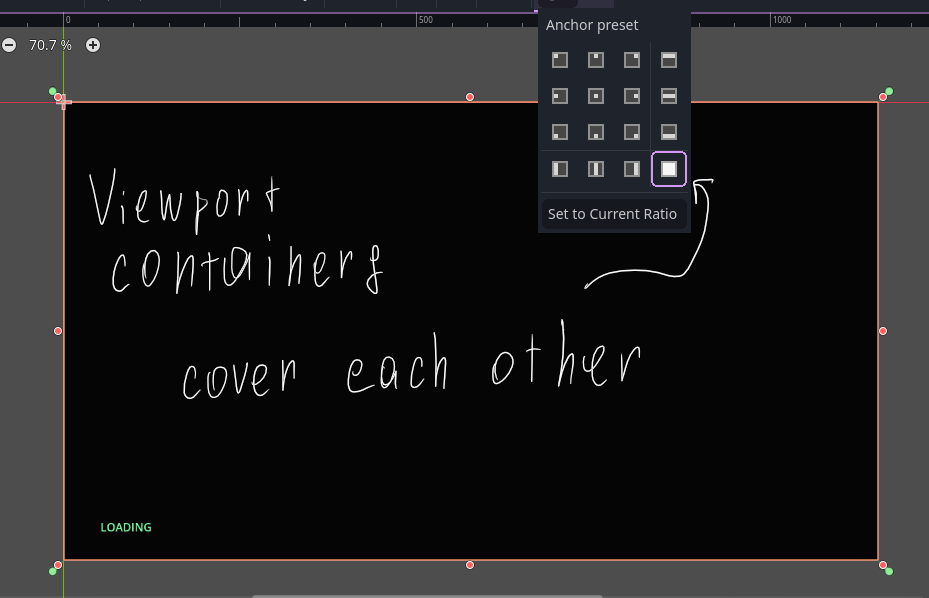
Task: Click the left-middle resize handle
Action: (x=58, y=331)
